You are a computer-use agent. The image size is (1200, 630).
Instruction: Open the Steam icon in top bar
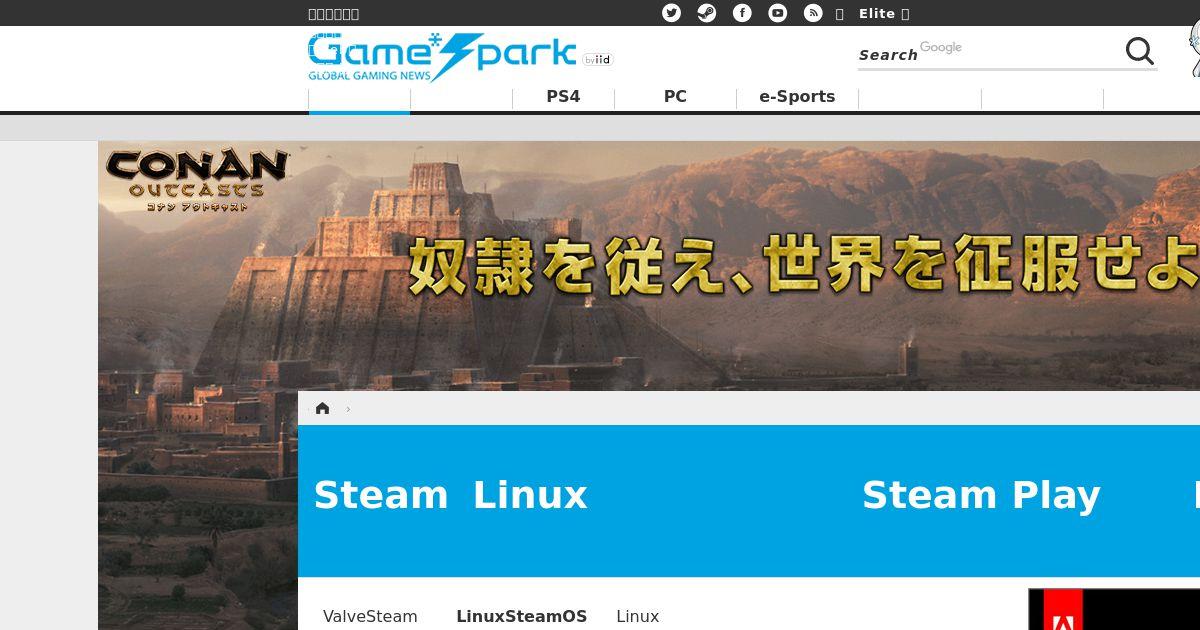pyautogui.click(x=707, y=13)
